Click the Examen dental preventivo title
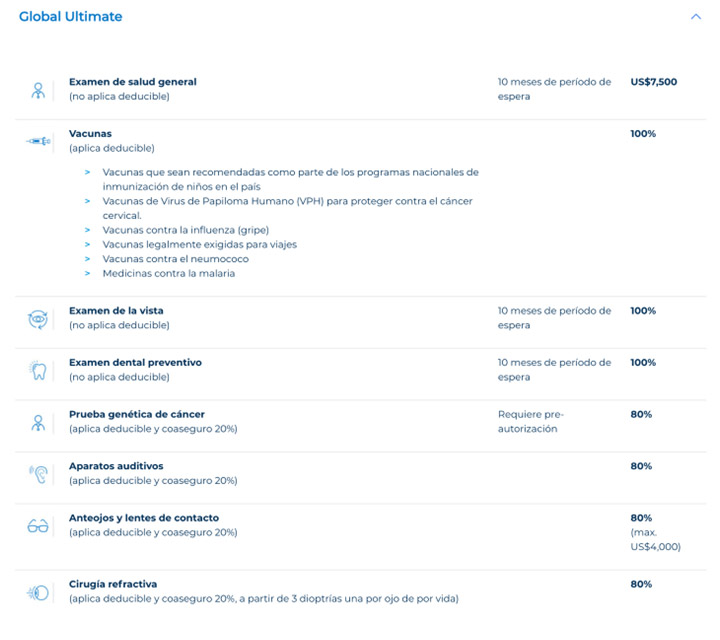The height and width of the screenshot is (640, 720). coord(135,362)
